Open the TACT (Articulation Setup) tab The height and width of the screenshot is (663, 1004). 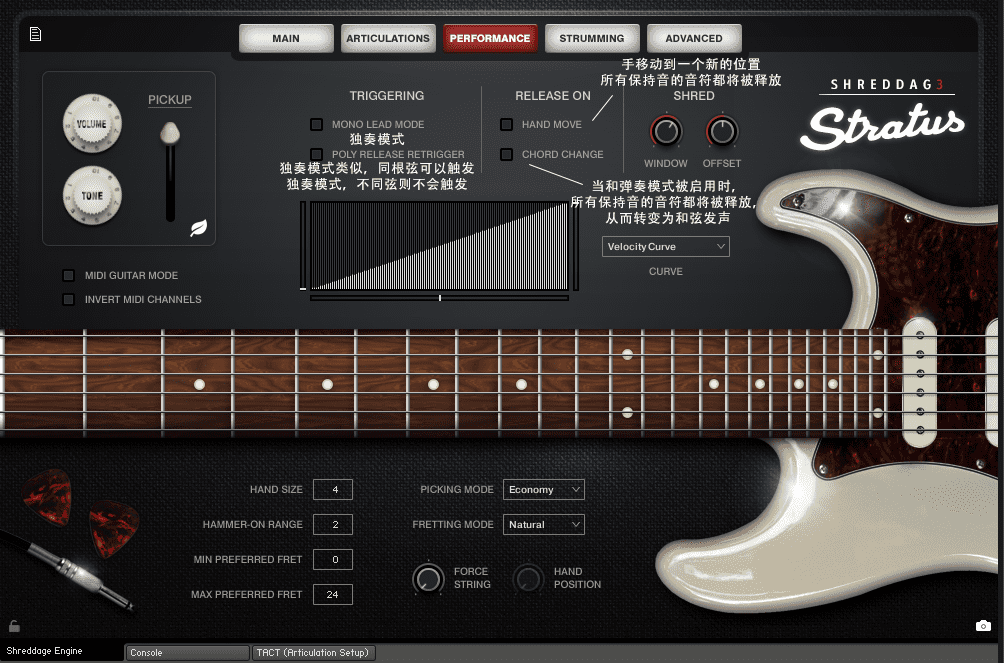pos(314,653)
